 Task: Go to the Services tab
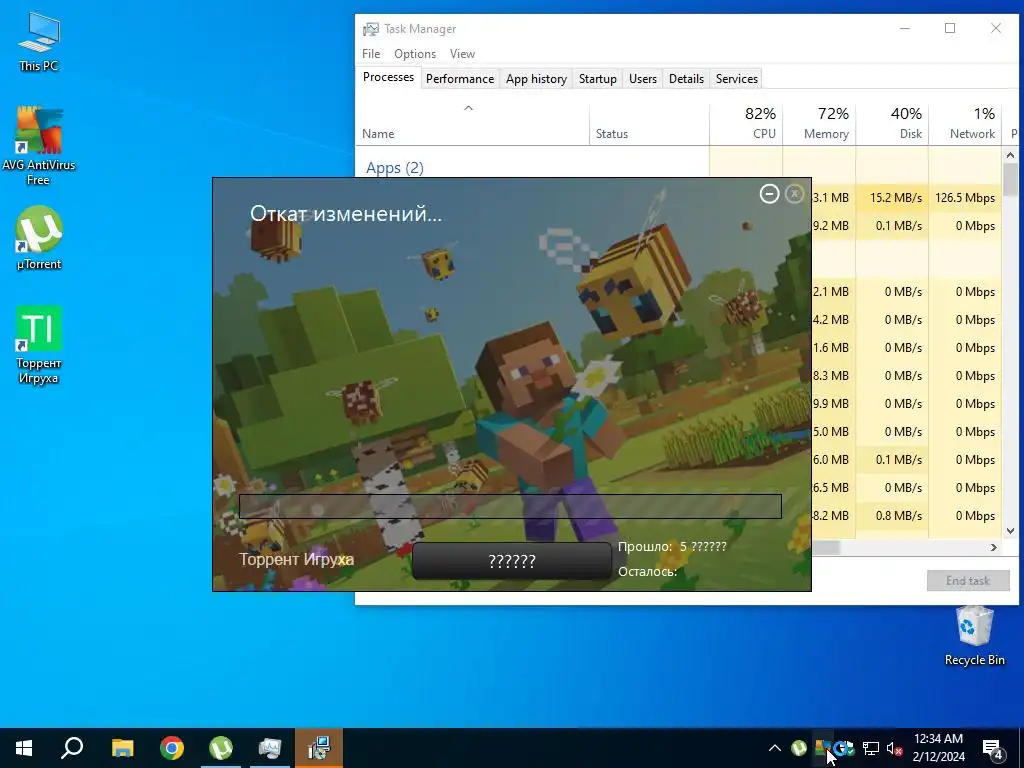[737, 78]
